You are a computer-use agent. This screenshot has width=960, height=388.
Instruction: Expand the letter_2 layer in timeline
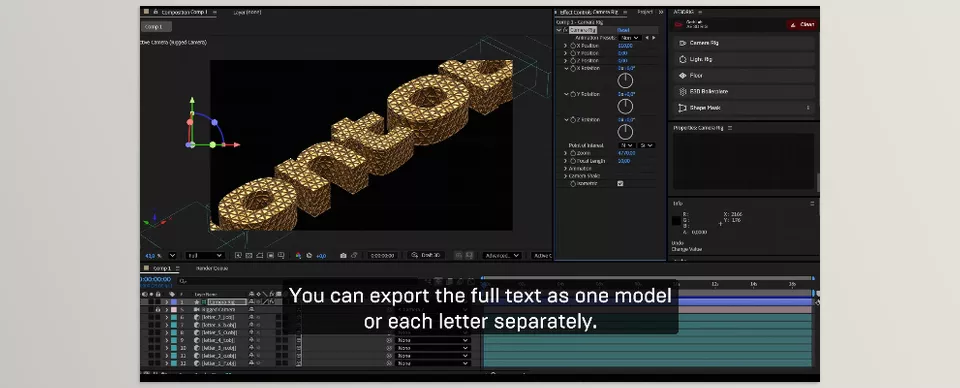[167, 356]
